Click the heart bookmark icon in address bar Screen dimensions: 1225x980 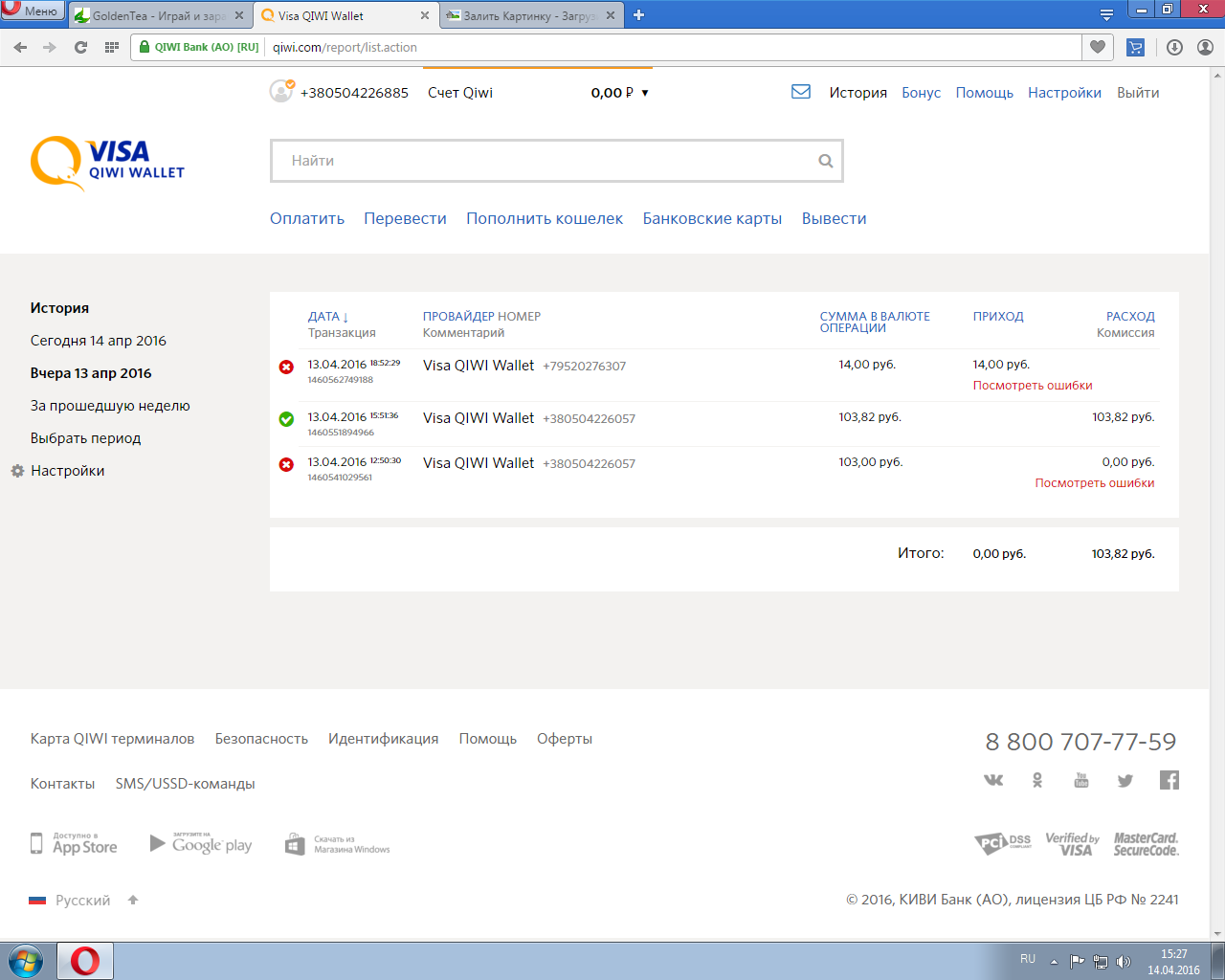coord(1098,47)
